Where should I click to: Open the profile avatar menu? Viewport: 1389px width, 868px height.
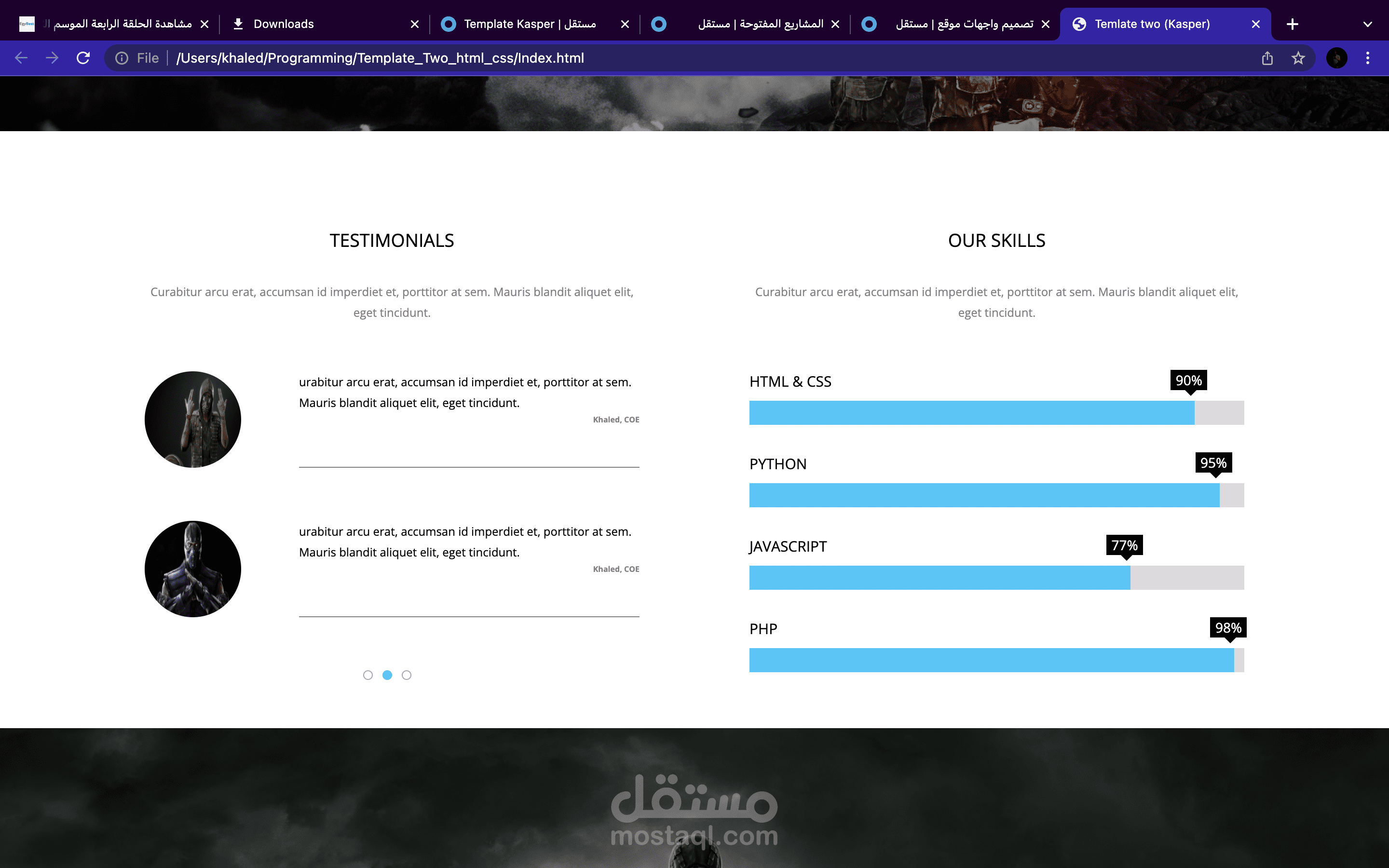tap(1337, 58)
